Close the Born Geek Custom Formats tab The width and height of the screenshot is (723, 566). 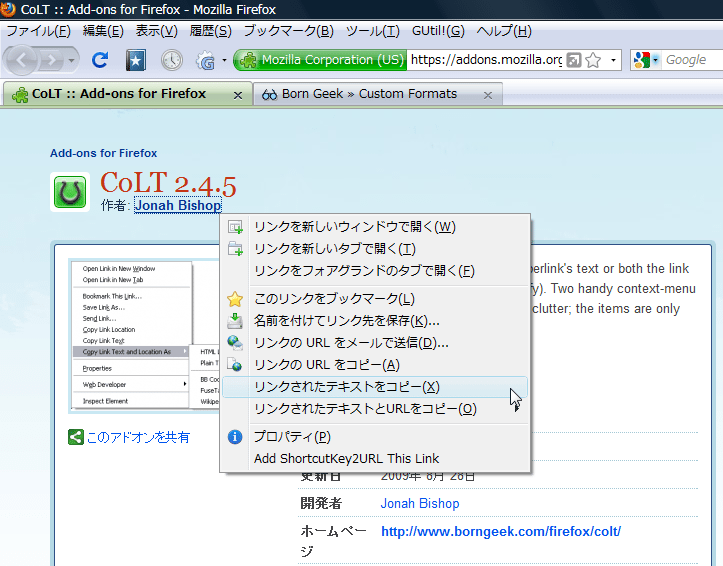pyautogui.click(x=488, y=95)
